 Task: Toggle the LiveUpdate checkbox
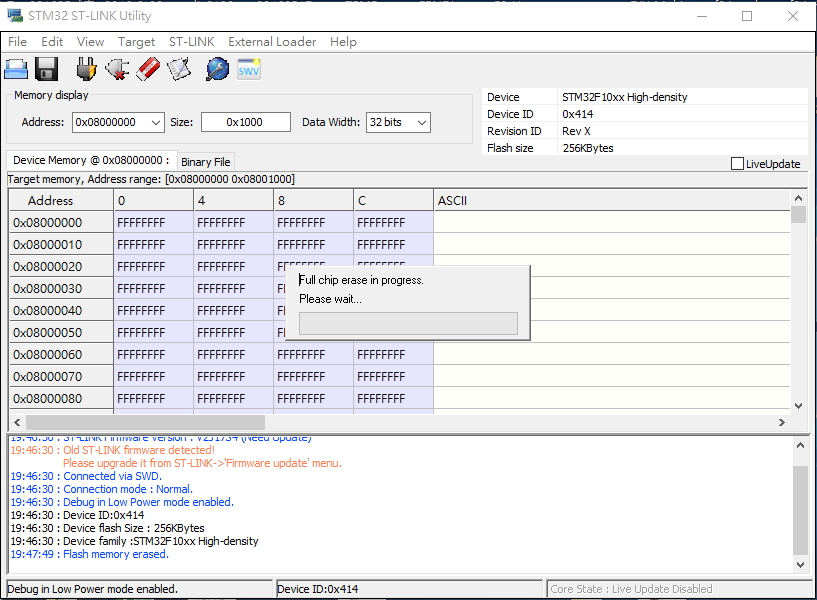(737, 164)
